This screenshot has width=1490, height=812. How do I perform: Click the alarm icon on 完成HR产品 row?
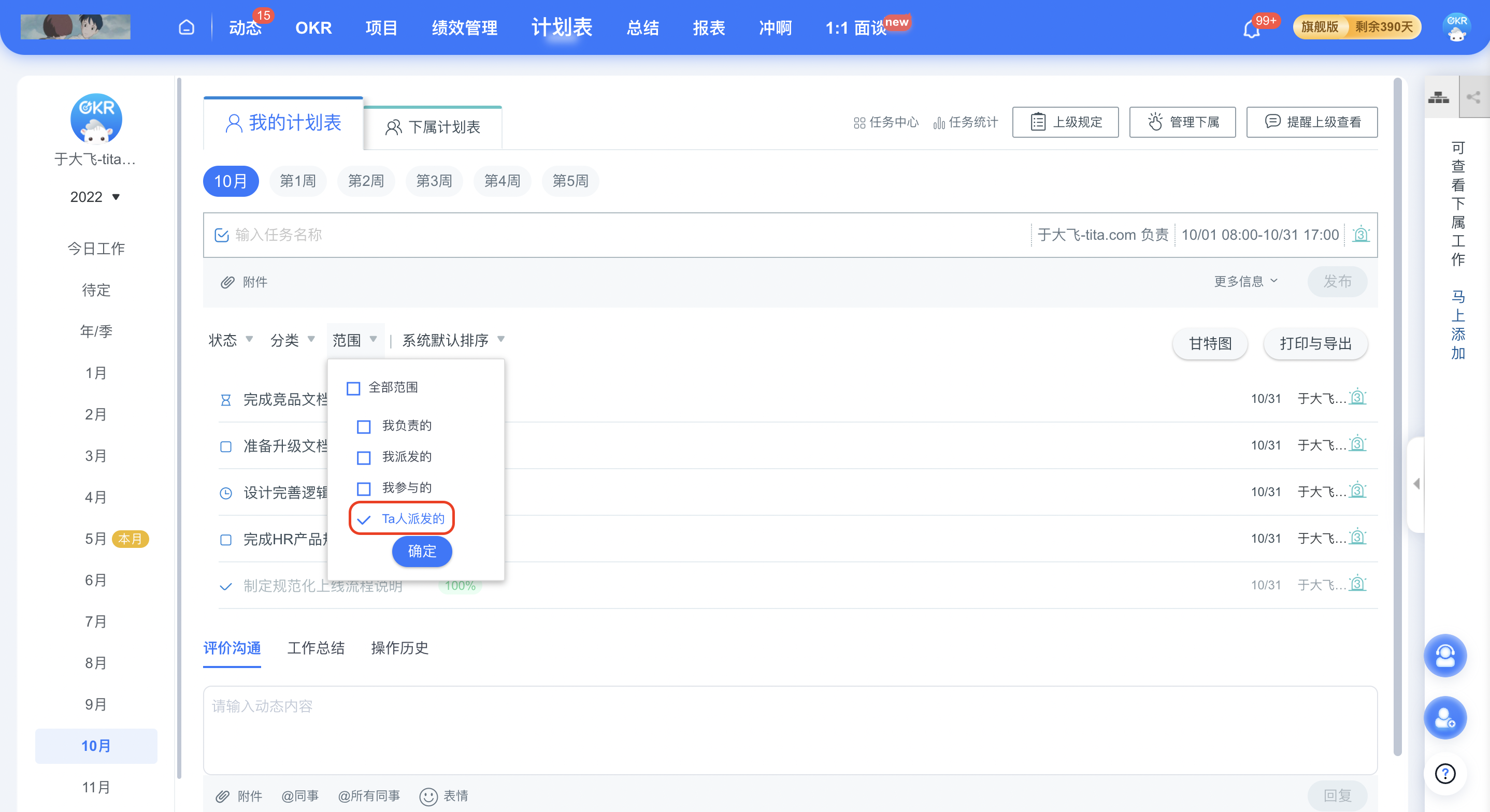[1357, 538]
